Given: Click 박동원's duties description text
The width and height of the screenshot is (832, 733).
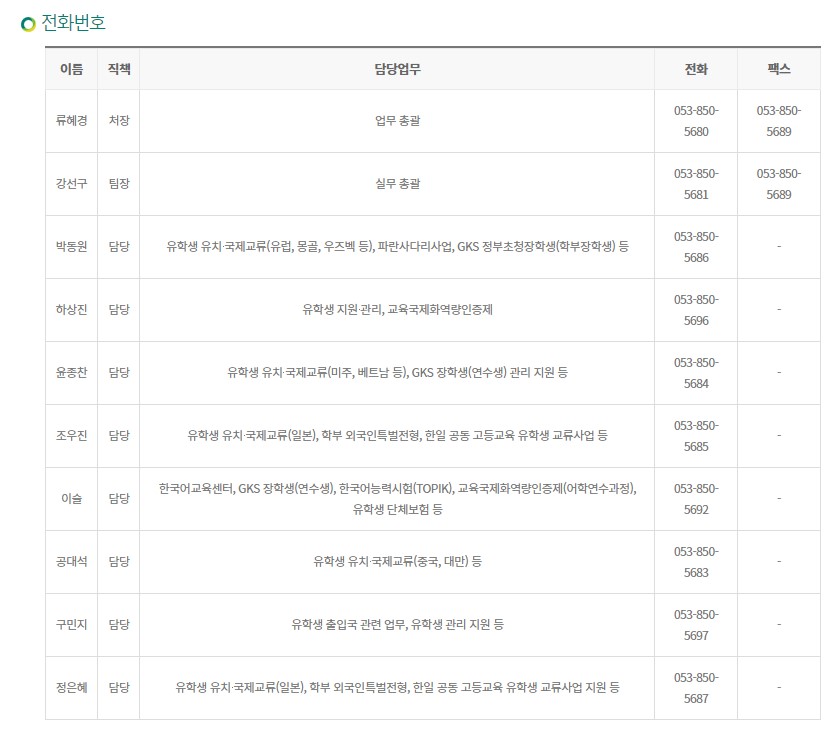Looking at the screenshot, I should pos(397,246).
